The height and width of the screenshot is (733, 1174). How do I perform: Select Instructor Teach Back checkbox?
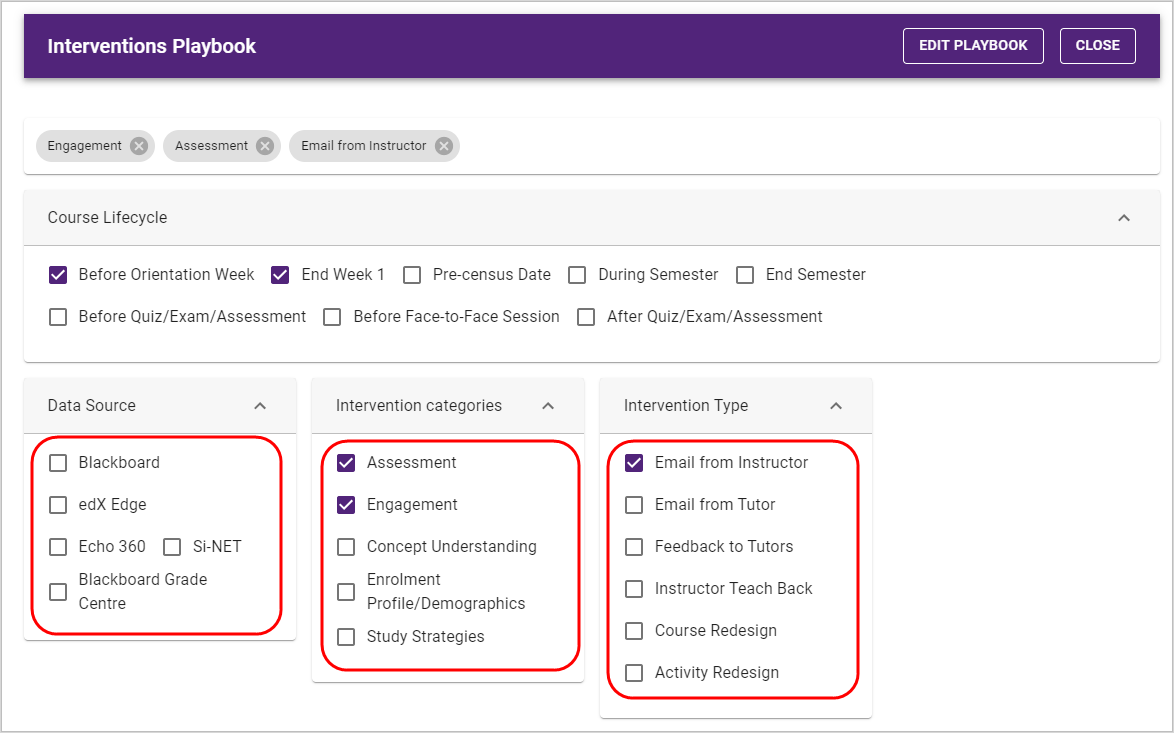pyautogui.click(x=633, y=588)
